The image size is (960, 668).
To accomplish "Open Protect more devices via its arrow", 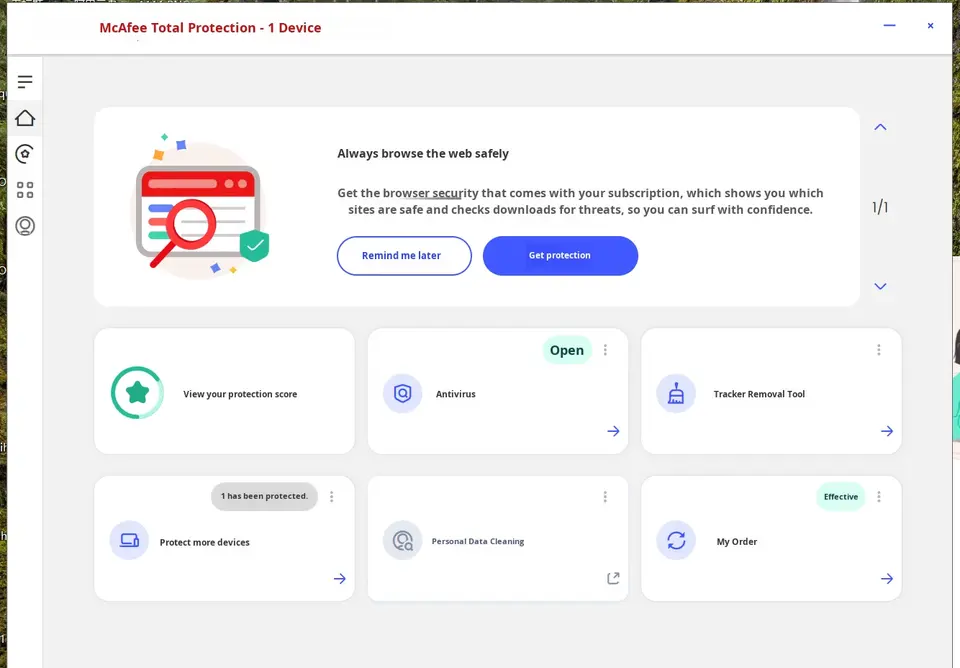I will pos(340,579).
